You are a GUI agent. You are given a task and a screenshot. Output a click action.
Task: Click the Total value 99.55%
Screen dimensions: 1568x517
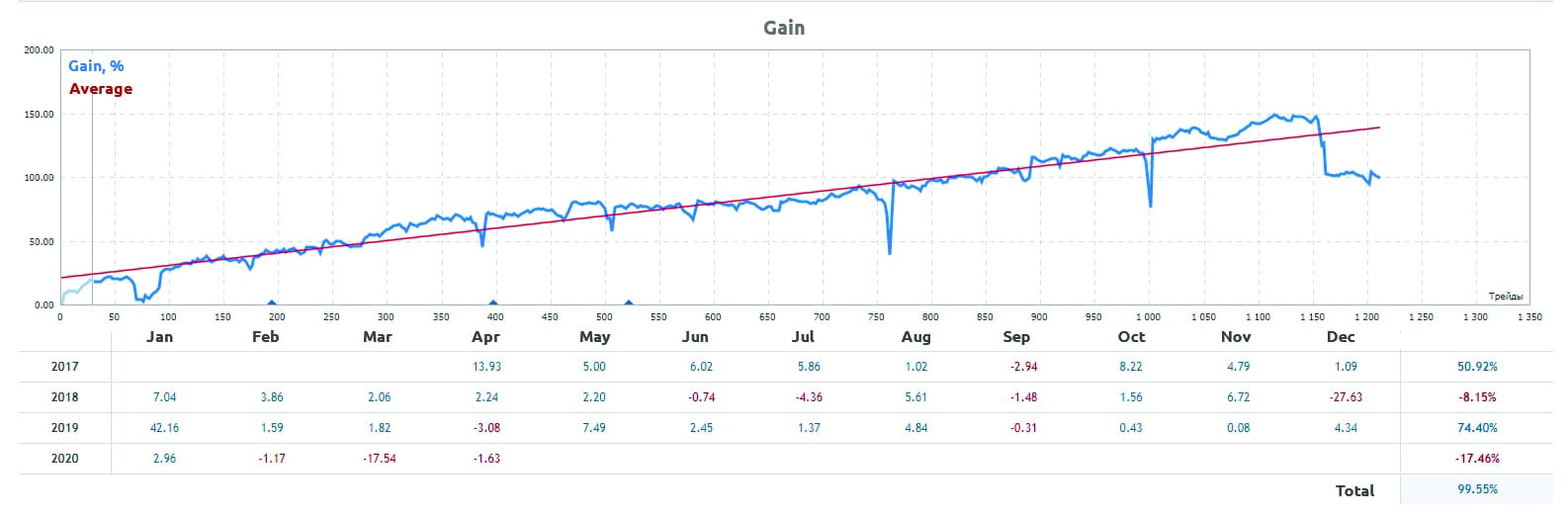[1477, 489]
